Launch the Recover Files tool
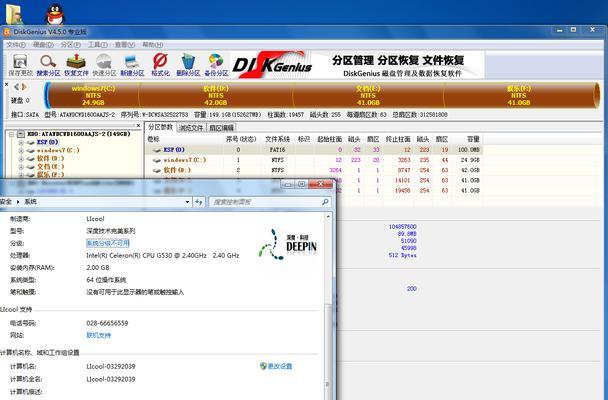The image size is (608, 400). click(x=76, y=65)
